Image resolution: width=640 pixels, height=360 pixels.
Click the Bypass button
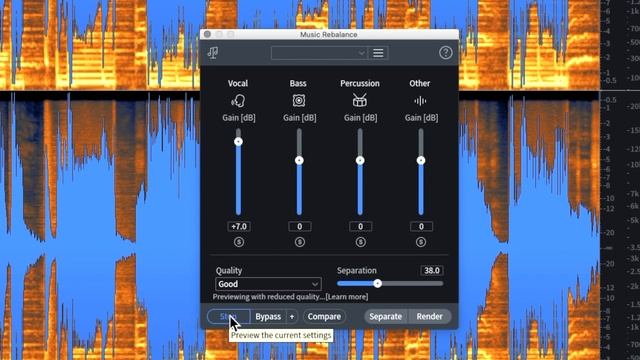pos(268,316)
